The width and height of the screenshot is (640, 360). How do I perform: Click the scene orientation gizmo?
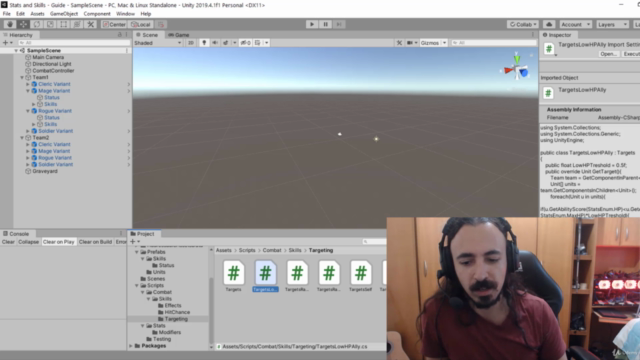pos(517,70)
